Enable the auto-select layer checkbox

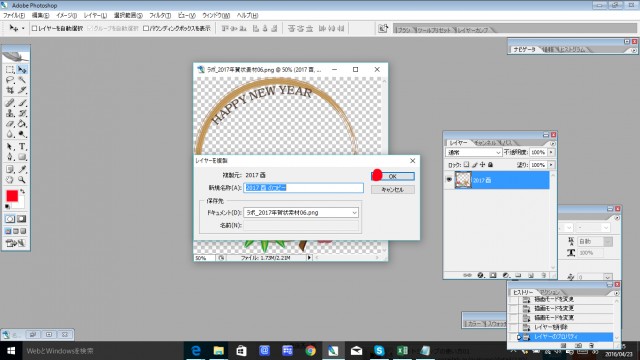coord(35,28)
